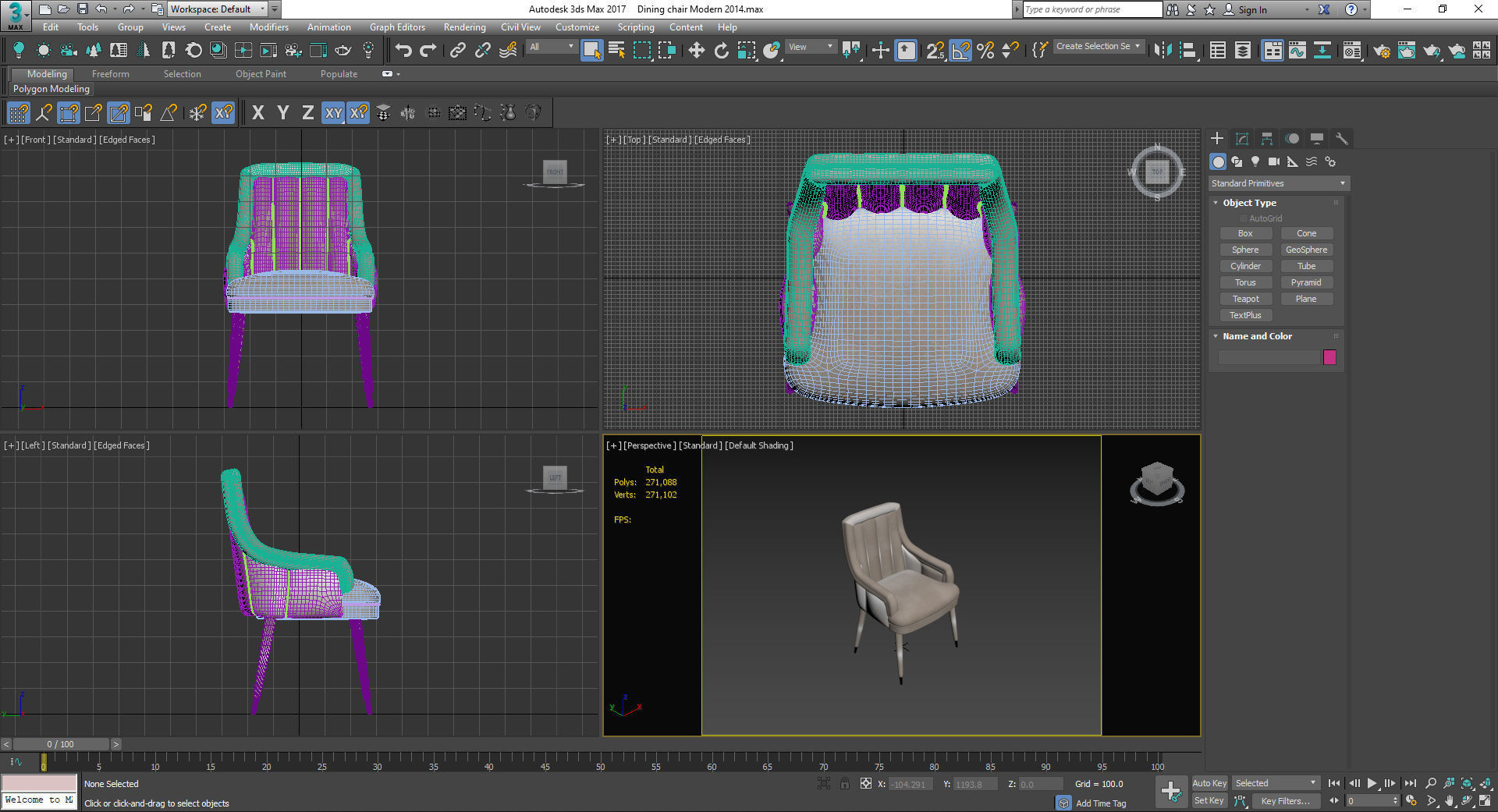
Task: Click the GeoSphere primitive button
Action: click(1306, 250)
